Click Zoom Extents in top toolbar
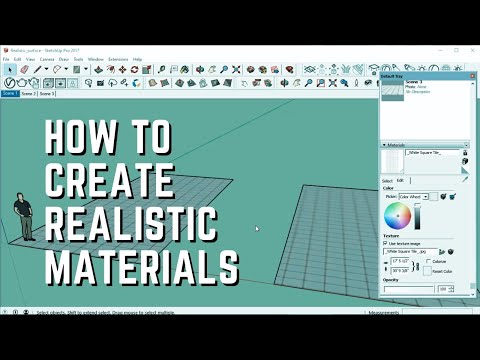This screenshot has height=360, width=480. (x=236, y=70)
